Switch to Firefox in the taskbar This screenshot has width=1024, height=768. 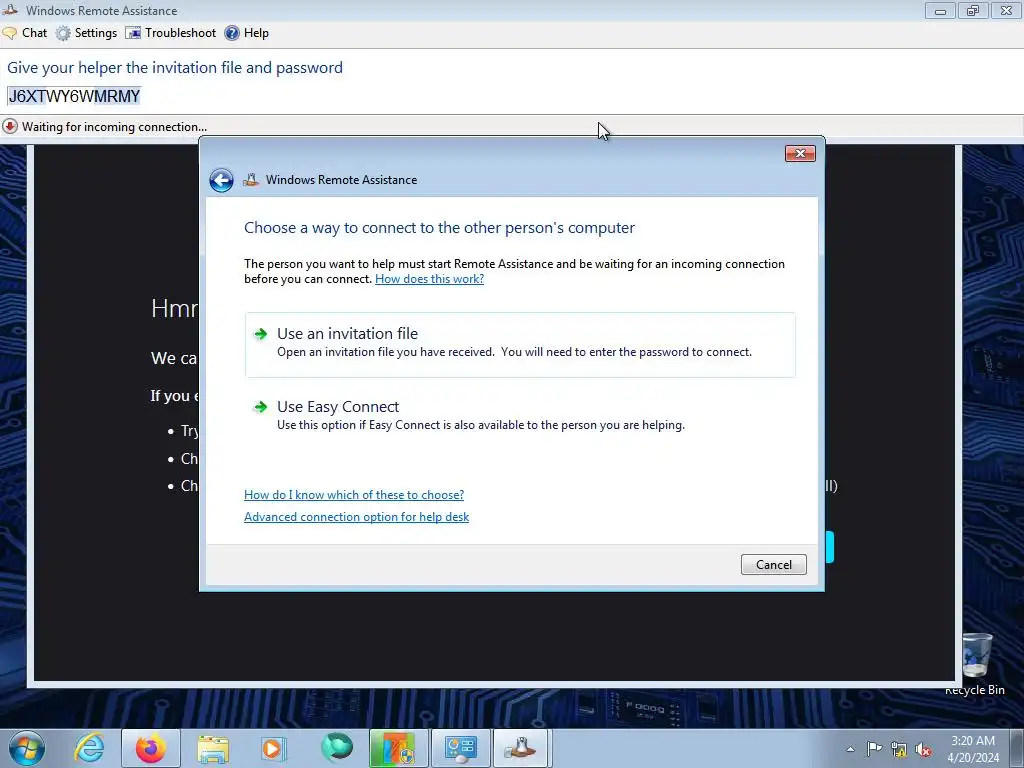(x=151, y=748)
